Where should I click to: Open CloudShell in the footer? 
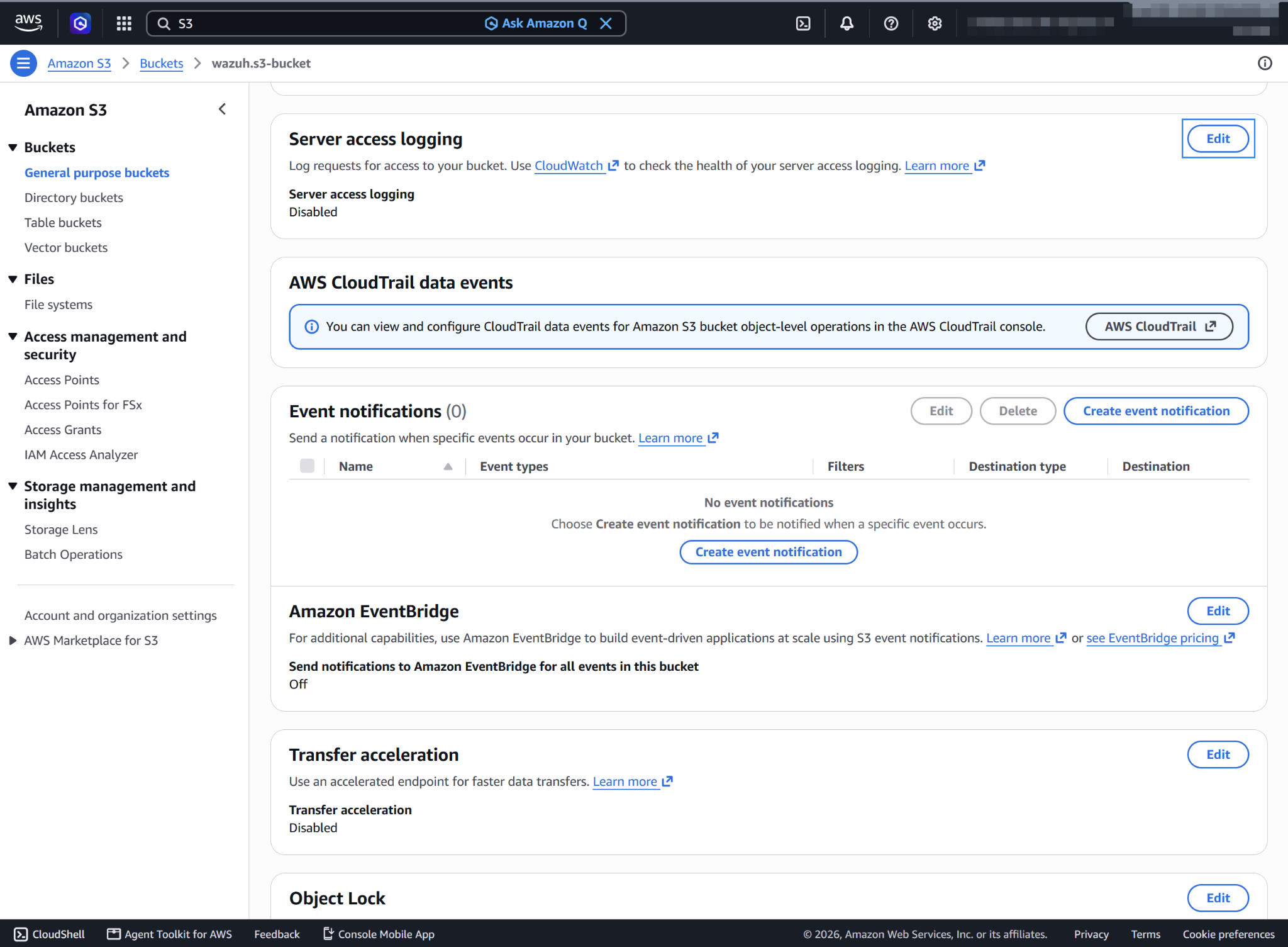coord(49,934)
